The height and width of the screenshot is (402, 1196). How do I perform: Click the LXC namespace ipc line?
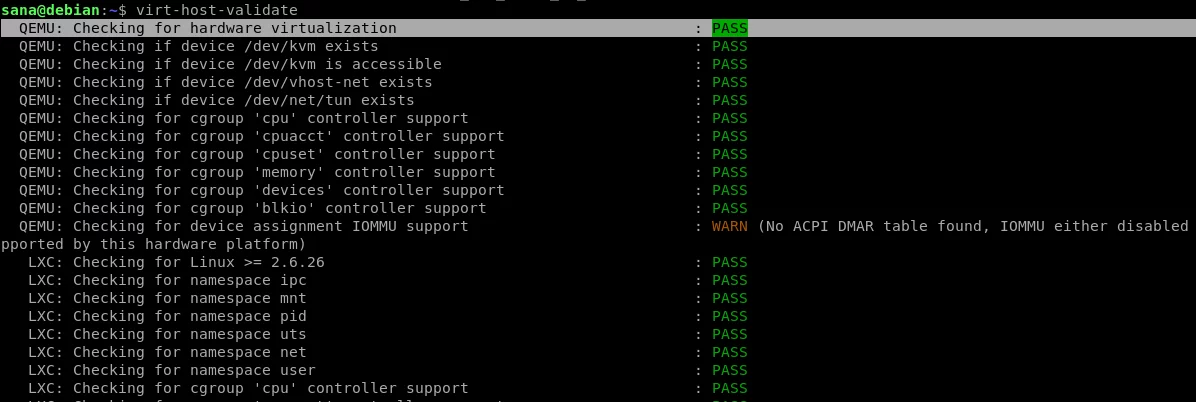click(167, 280)
